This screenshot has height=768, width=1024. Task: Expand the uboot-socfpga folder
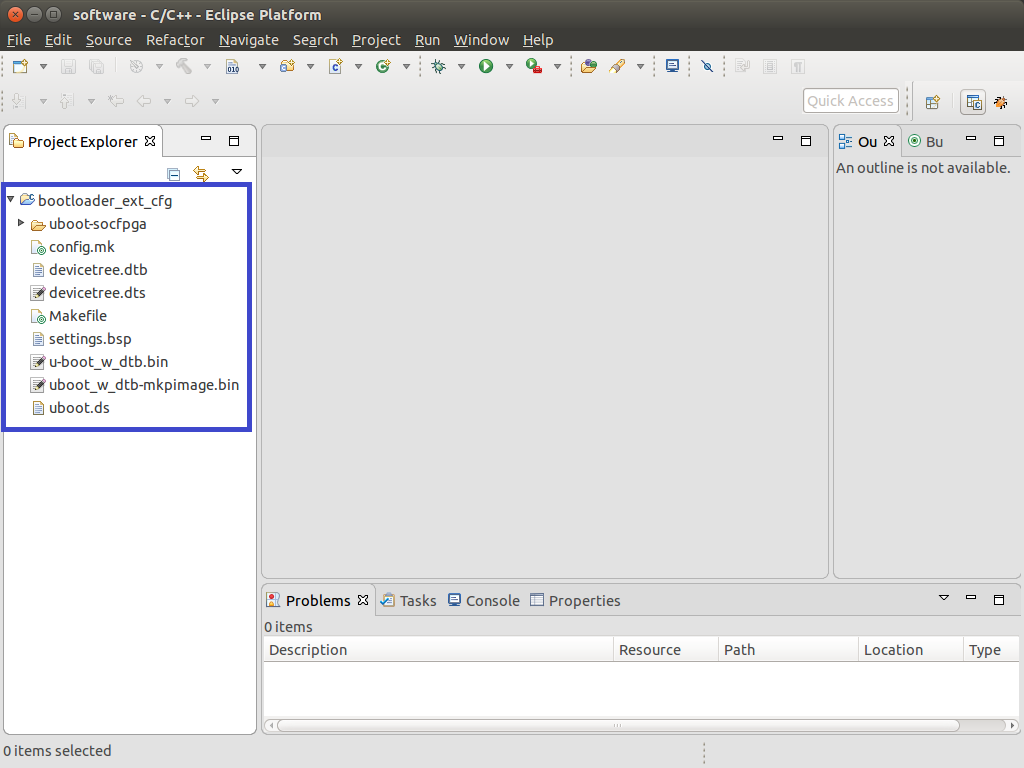21,223
